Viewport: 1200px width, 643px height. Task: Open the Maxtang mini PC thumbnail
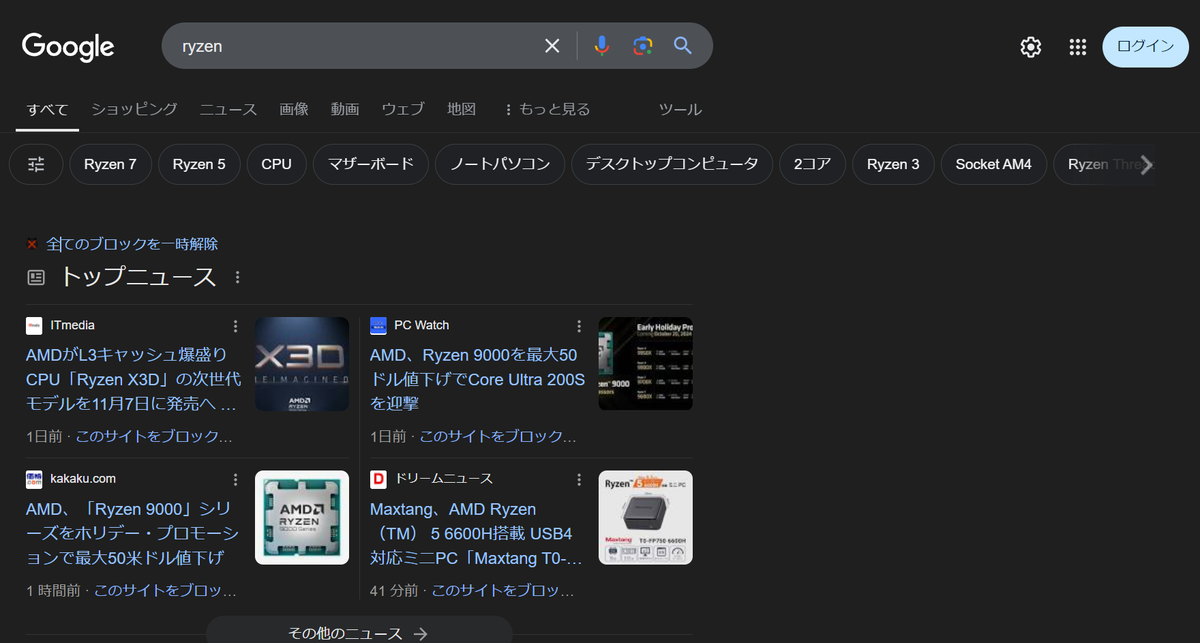645,517
